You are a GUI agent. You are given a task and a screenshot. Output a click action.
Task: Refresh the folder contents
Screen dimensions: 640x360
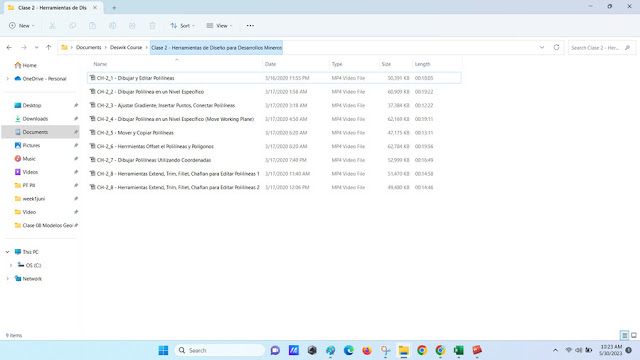pyautogui.click(x=556, y=47)
